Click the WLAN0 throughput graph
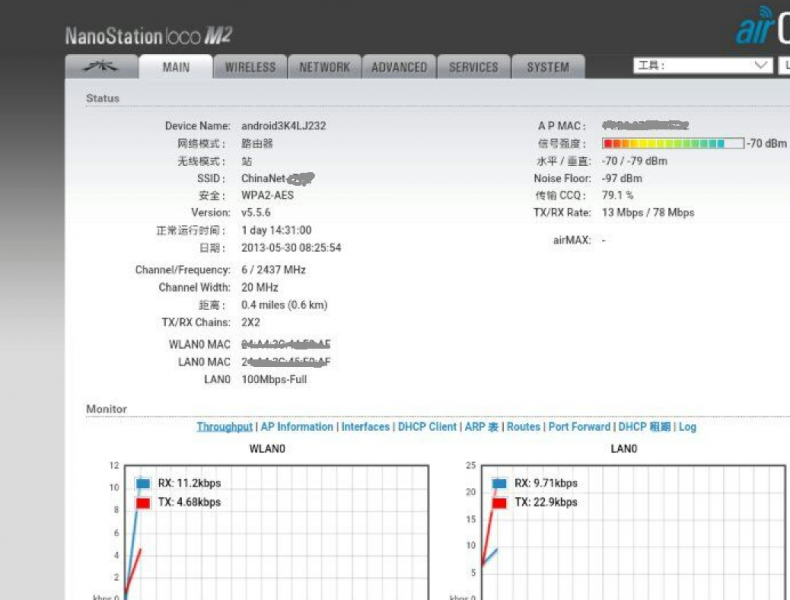Image resolution: width=790 pixels, height=600 pixels. (277, 532)
